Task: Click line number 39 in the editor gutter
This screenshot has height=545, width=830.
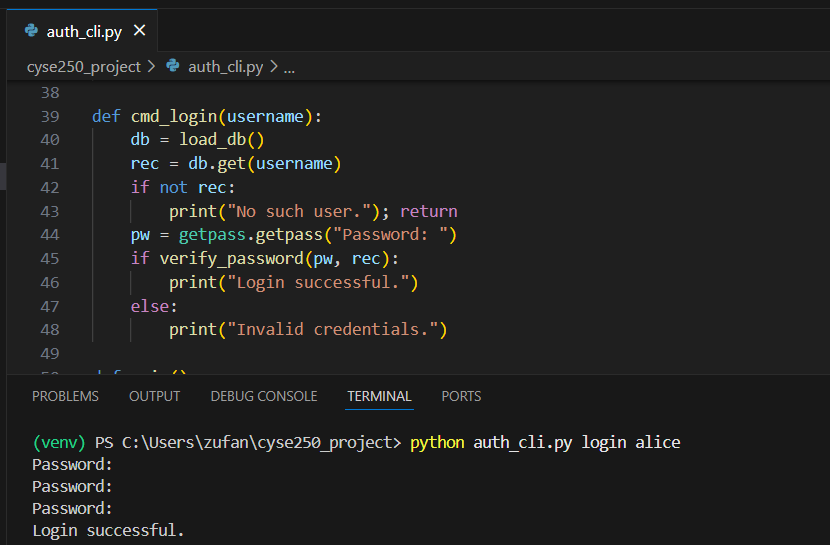Action: click(x=49, y=116)
